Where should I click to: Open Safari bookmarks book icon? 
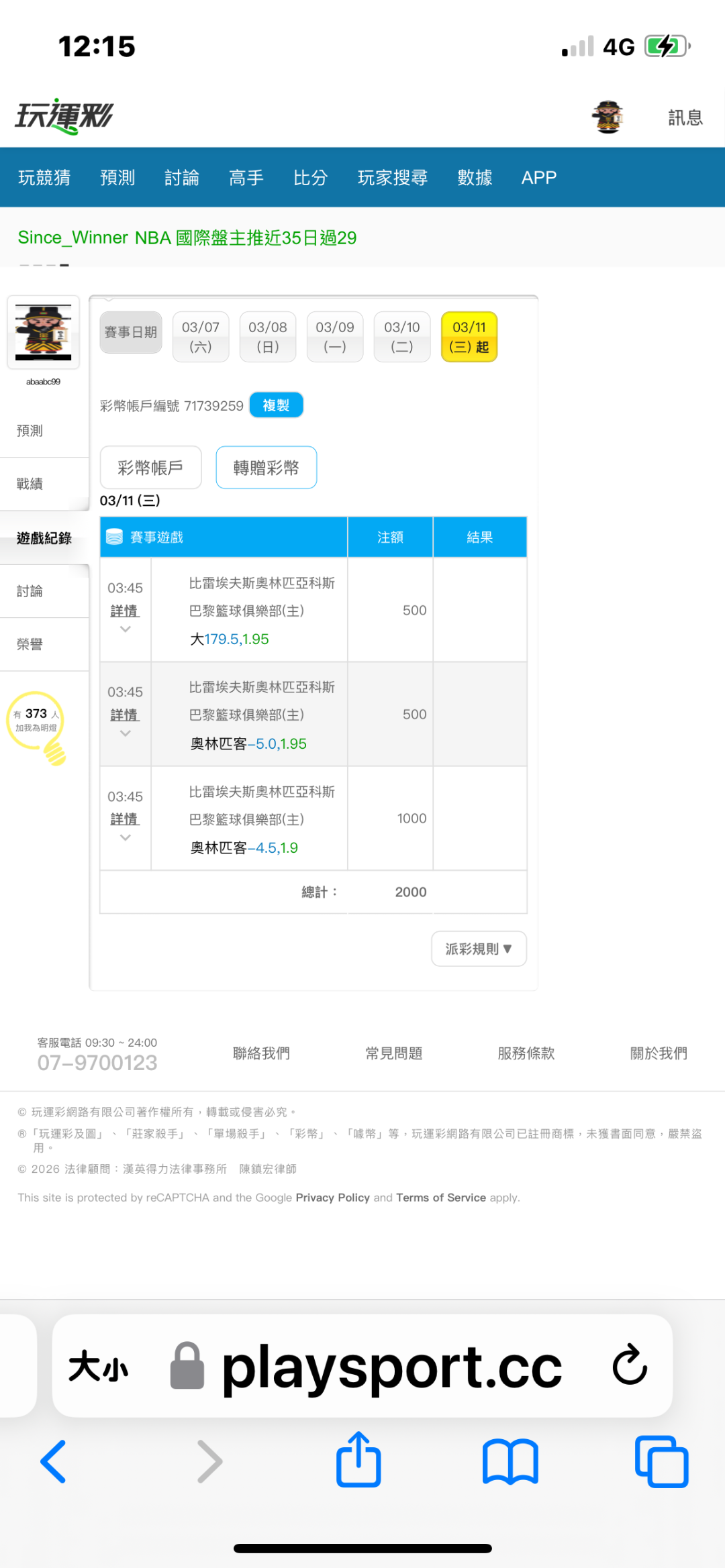pyautogui.click(x=510, y=1461)
